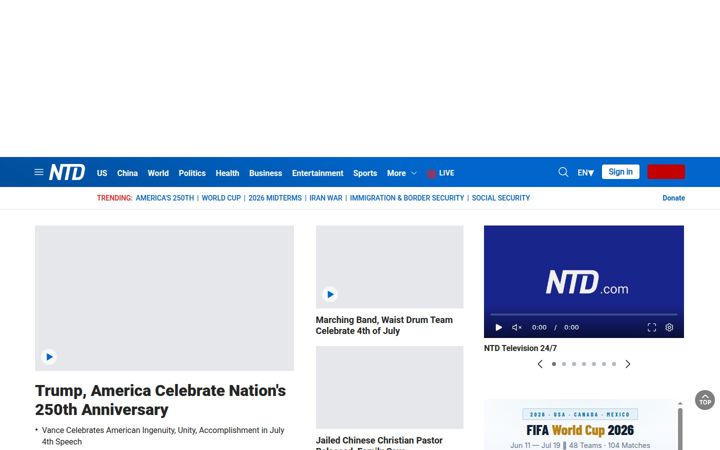Open the World section
720x450 pixels.
click(158, 173)
